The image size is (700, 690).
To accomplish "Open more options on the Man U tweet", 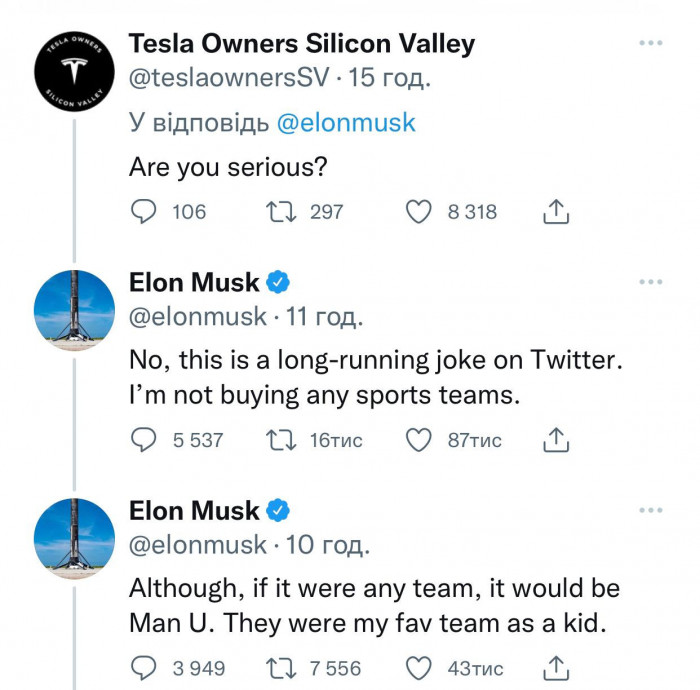I will [650, 510].
